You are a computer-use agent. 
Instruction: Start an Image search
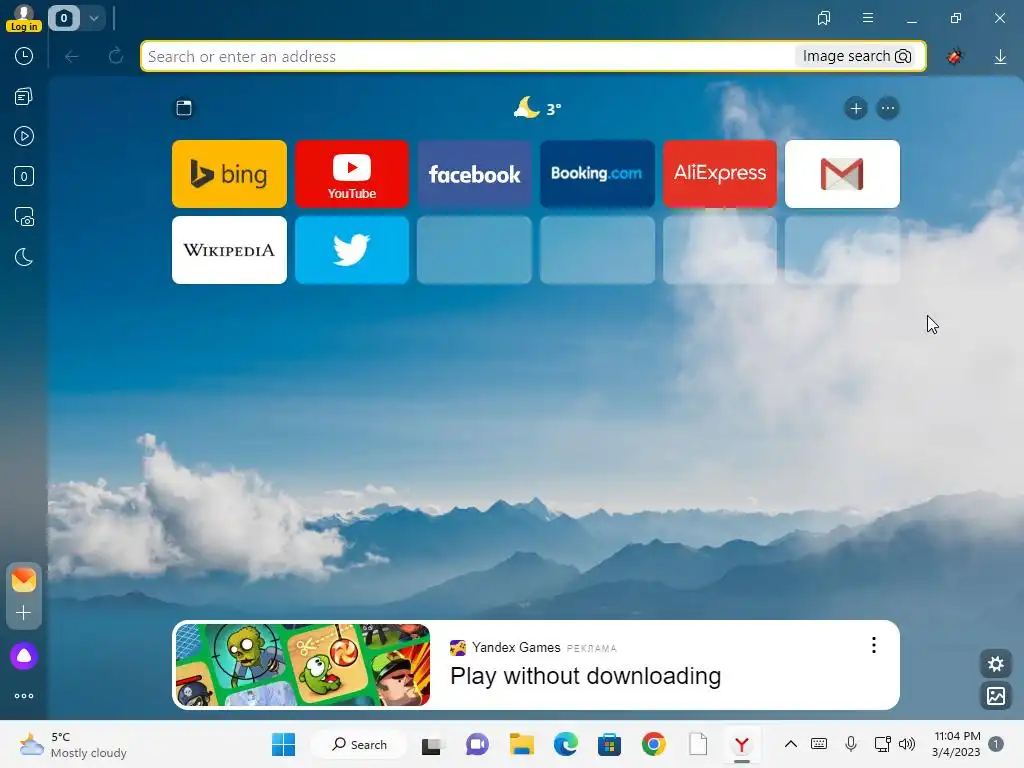[x=856, y=56]
